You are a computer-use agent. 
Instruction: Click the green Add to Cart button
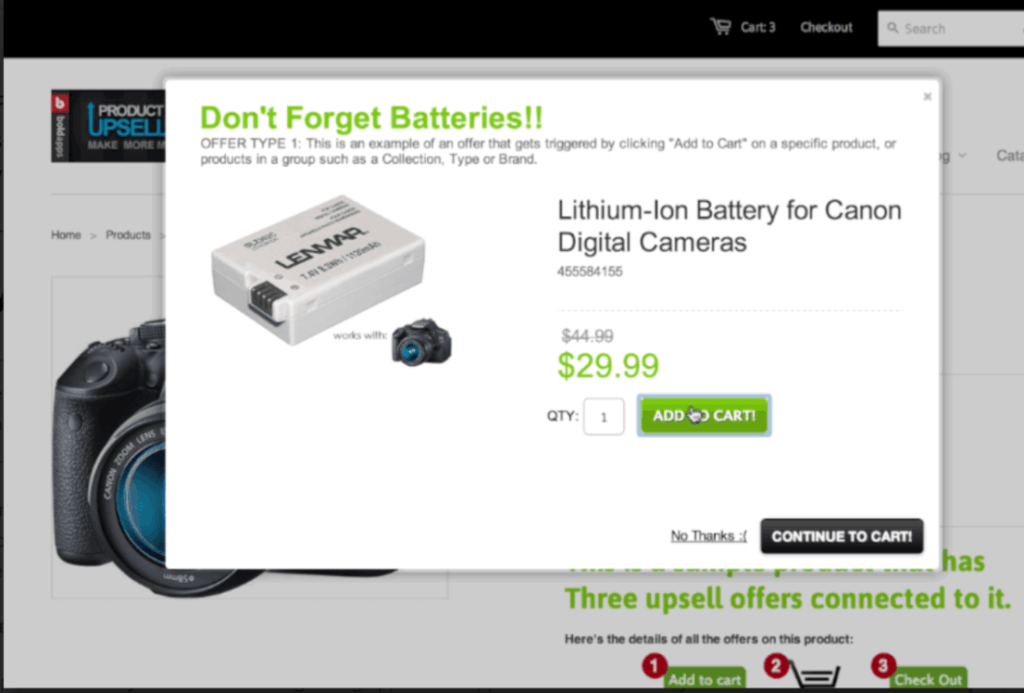tap(704, 415)
